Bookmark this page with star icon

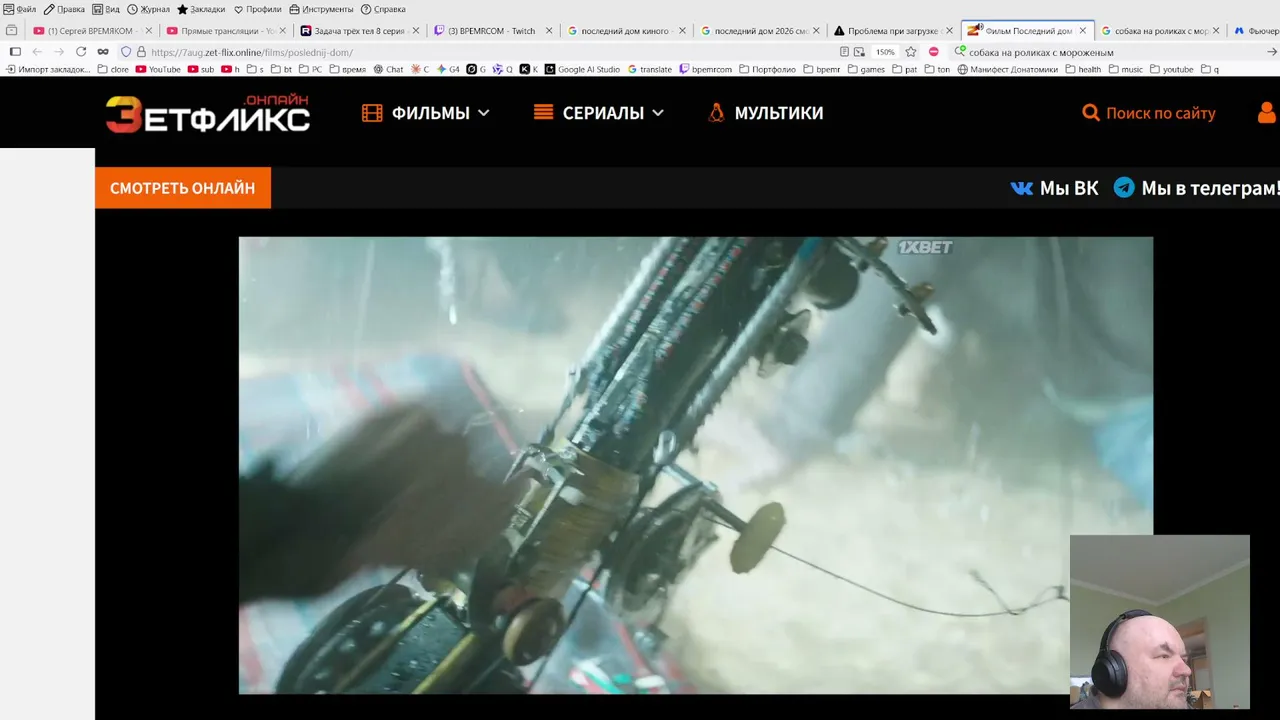[x=911, y=52]
